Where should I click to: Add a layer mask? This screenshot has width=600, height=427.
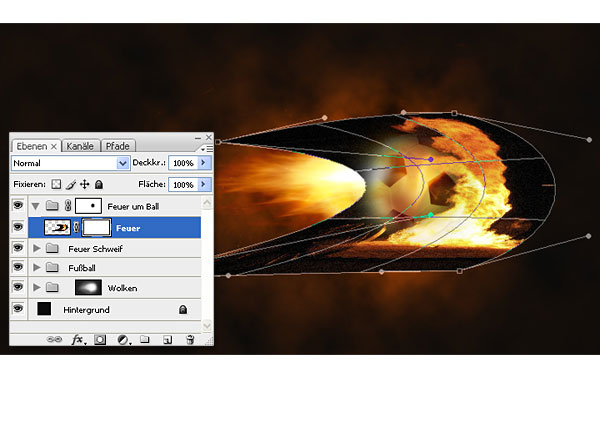pyautogui.click(x=100, y=340)
